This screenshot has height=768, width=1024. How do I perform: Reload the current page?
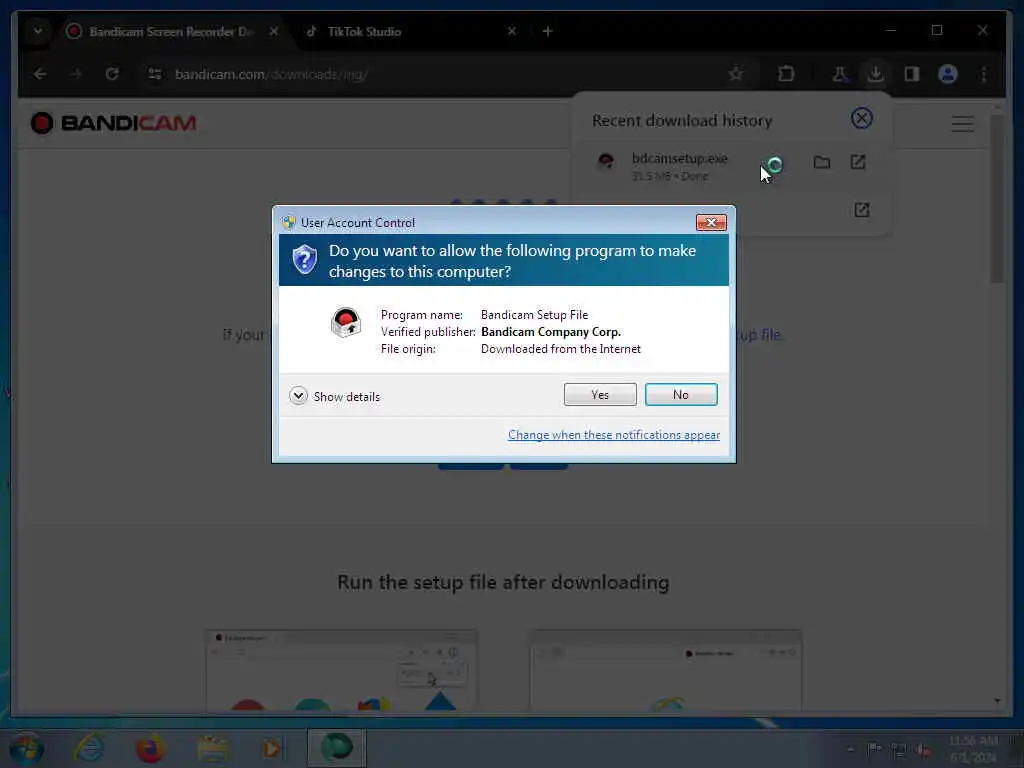click(x=112, y=74)
